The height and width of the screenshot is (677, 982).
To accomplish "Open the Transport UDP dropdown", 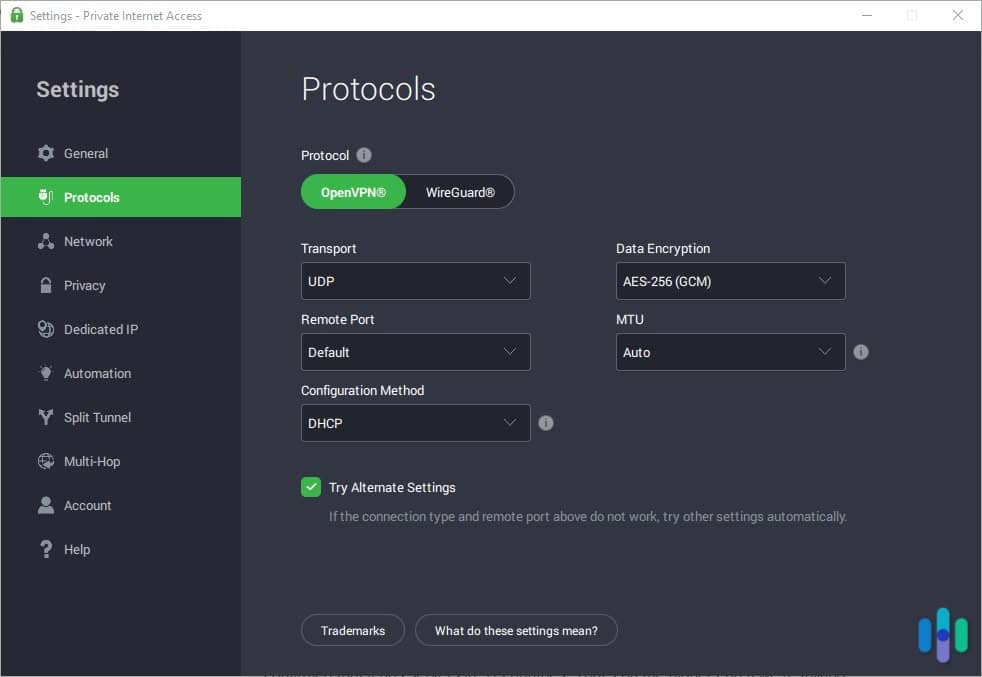I will 415,281.
